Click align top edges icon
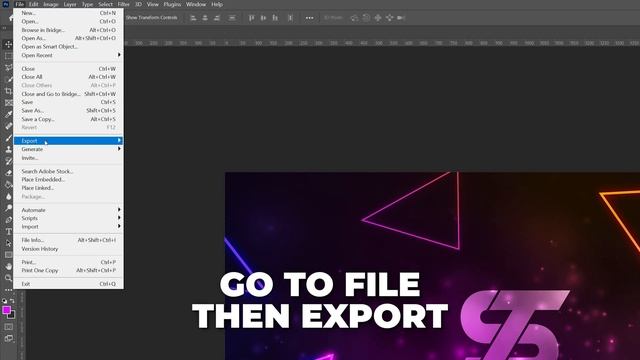This screenshot has width=640, height=360. tap(251, 18)
